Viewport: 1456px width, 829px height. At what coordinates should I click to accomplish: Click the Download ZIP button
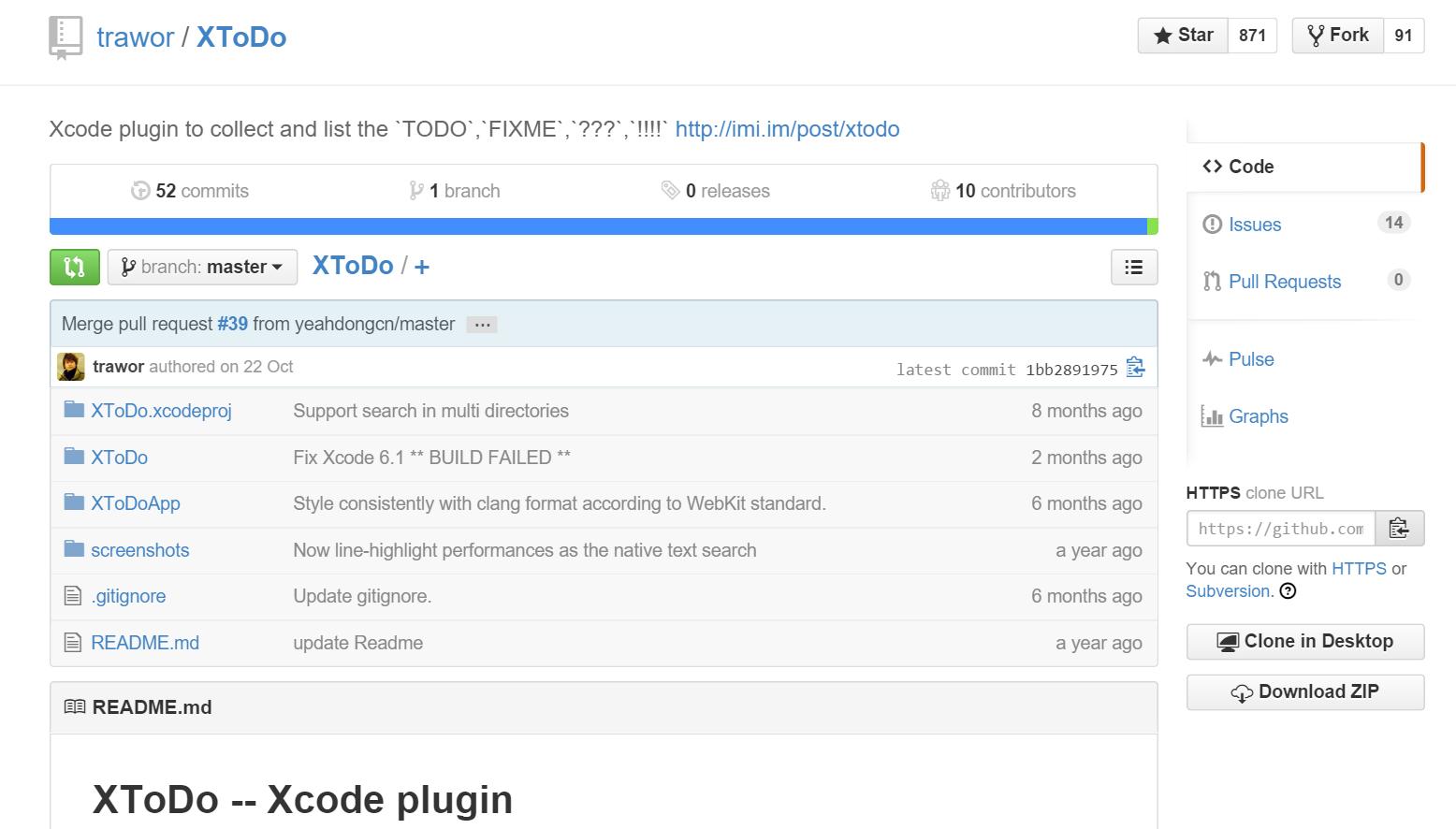pyautogui.click(x=1304, y=692)
